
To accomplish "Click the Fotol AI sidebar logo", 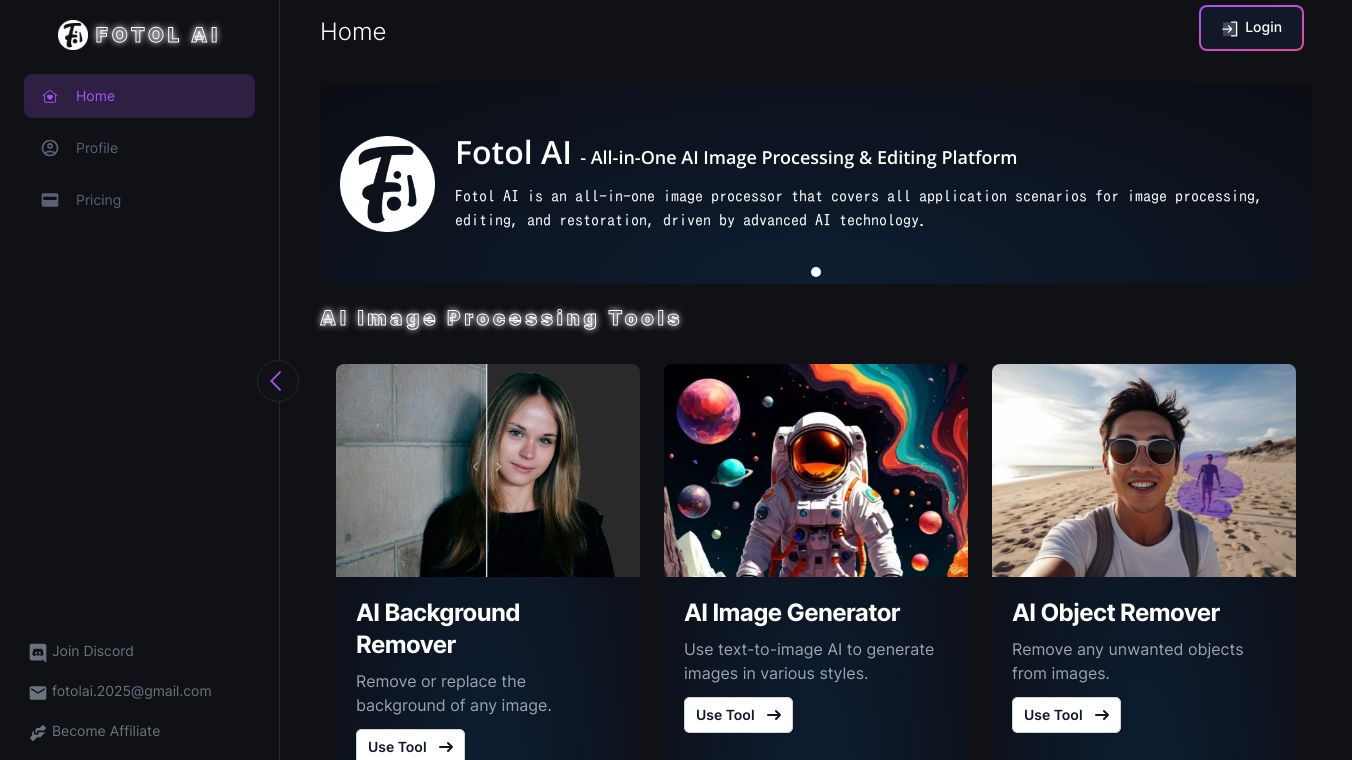I will (73, 35).
